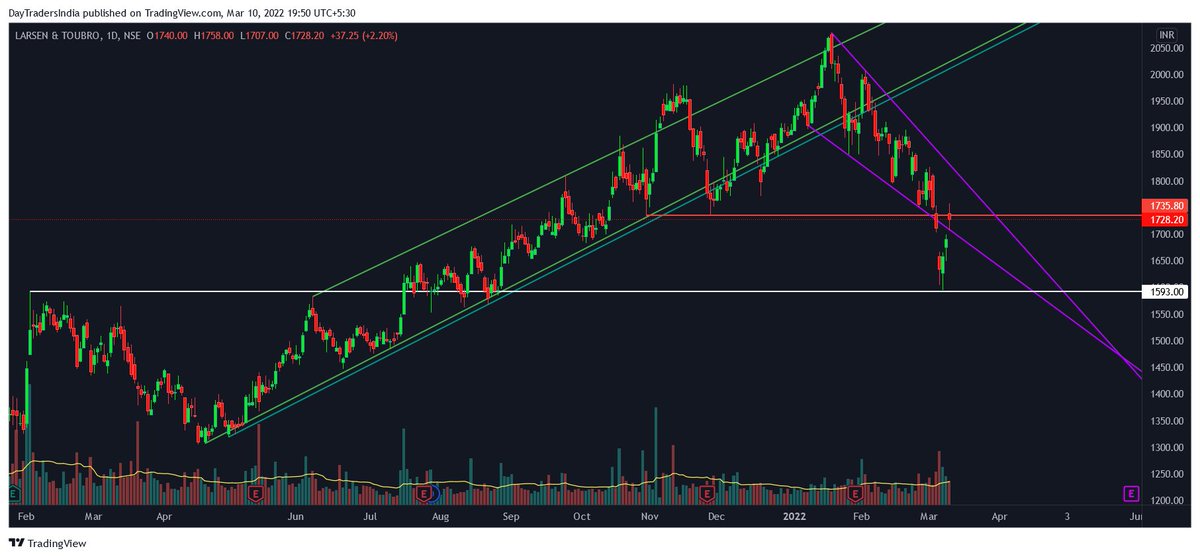
Task: Open the red earnings marker above Feb 2022
Action: [856, 493]
